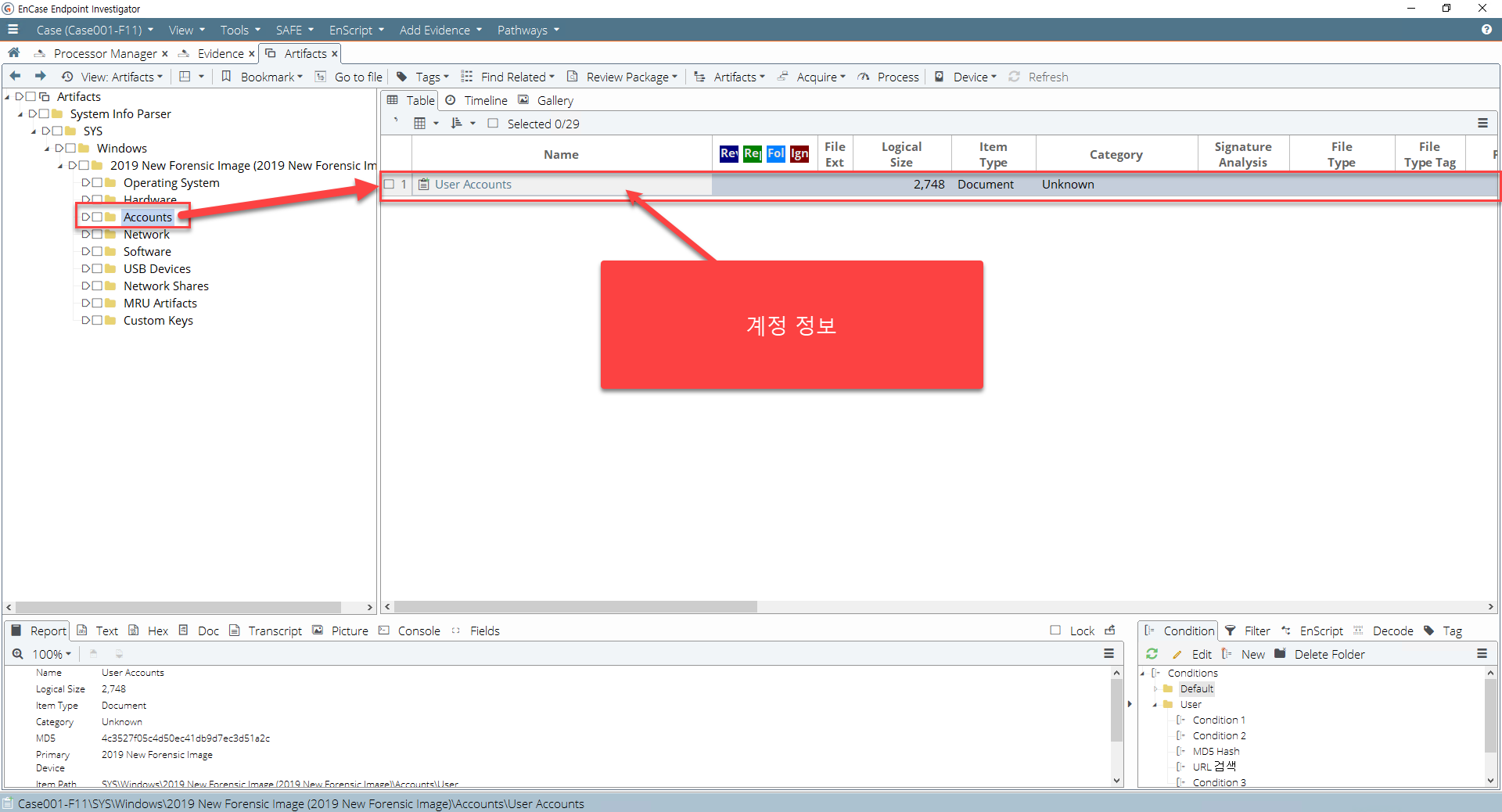Click the back navigation arrow
This screenshot has height=812, width=1502.
pyautogui.click(x=15, y=76)
